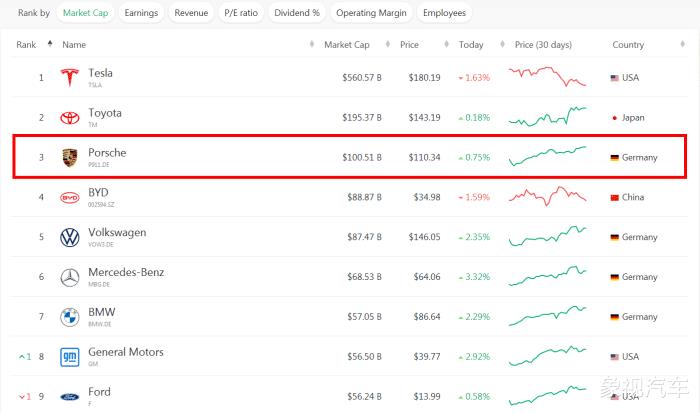Sort by Today column sort arrows
The image size is (700, 413).
click(x=502, y=44)
